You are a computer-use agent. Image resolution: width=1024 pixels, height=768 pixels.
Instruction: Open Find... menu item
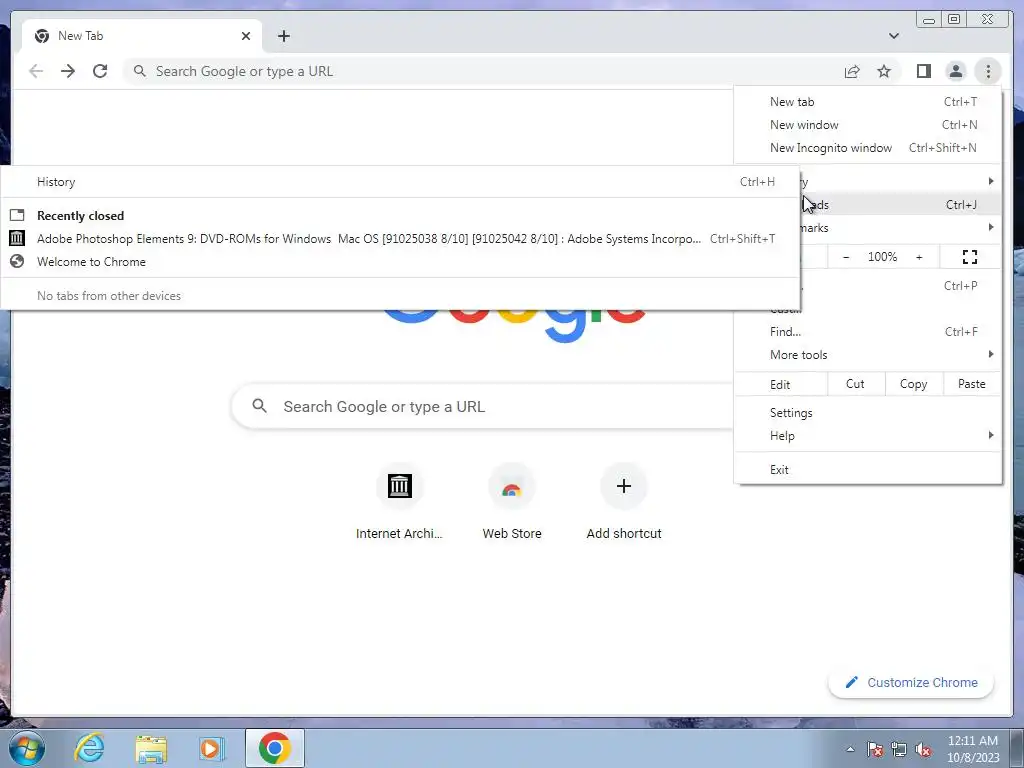[x=868, y=332]
